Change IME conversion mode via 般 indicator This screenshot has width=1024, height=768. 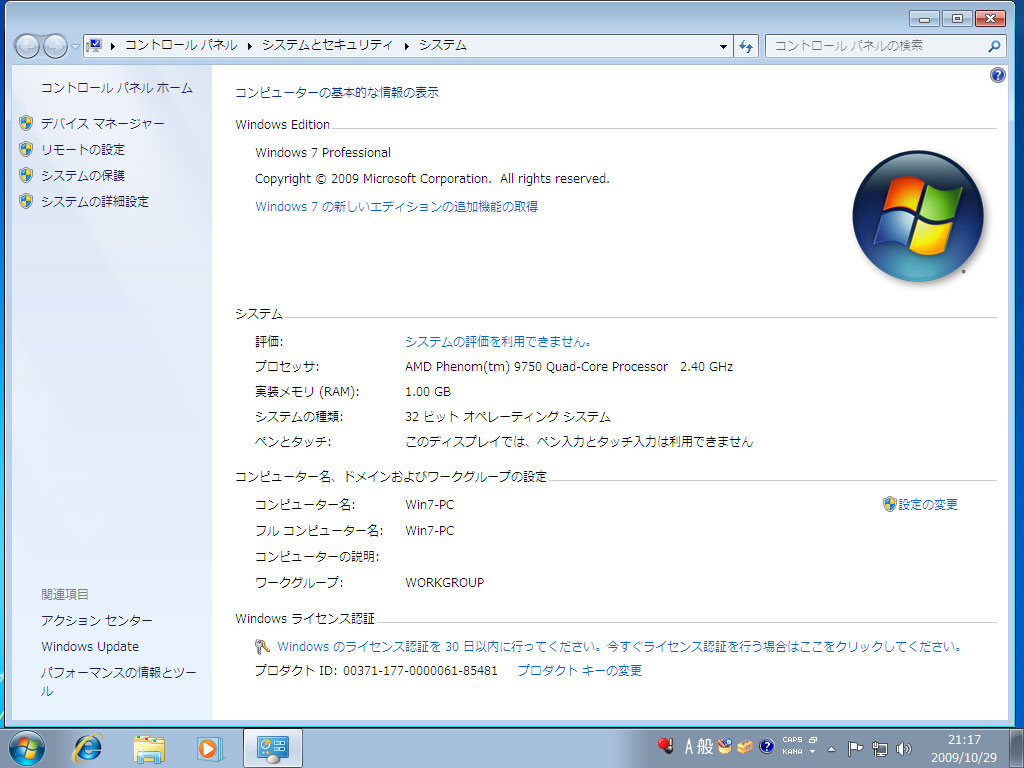[705, 746]
